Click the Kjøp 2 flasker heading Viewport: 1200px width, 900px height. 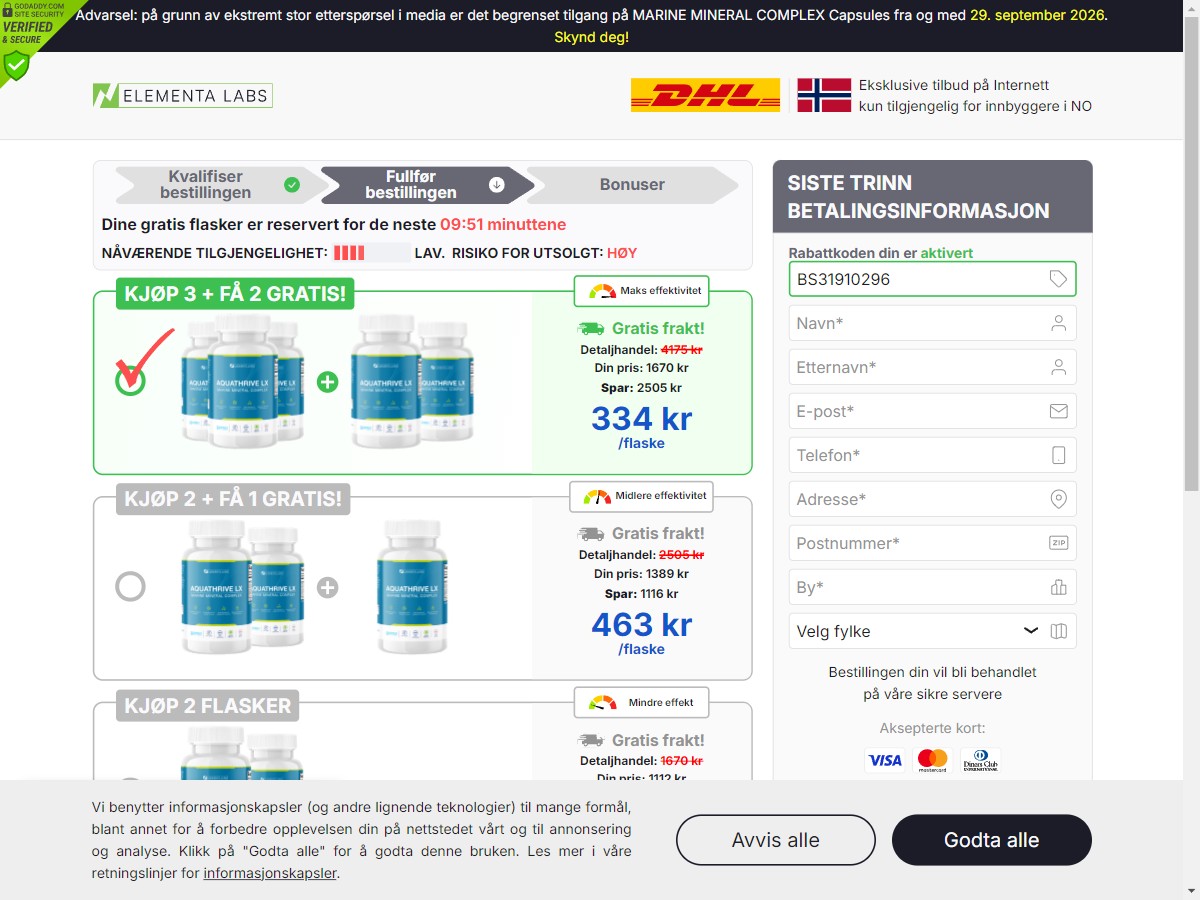click(208, 706)
